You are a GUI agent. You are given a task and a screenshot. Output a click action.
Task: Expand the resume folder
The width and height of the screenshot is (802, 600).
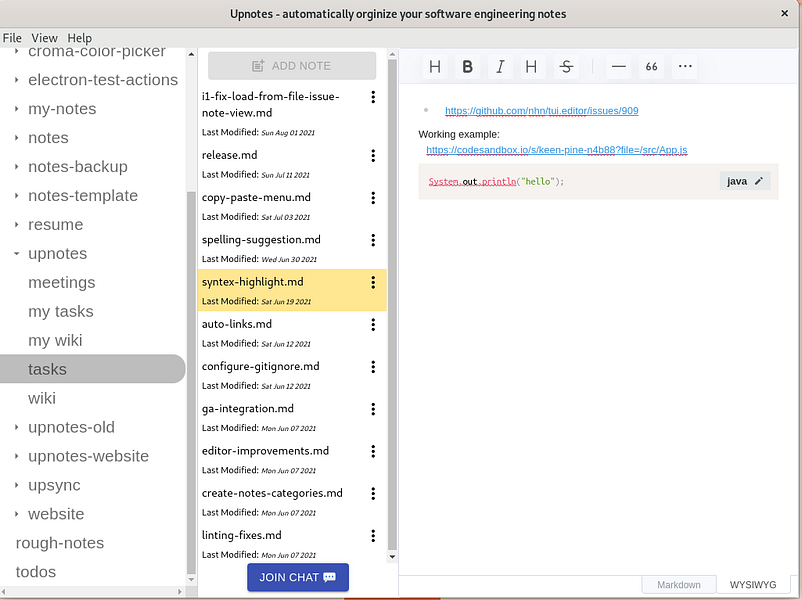coord(16,225)
